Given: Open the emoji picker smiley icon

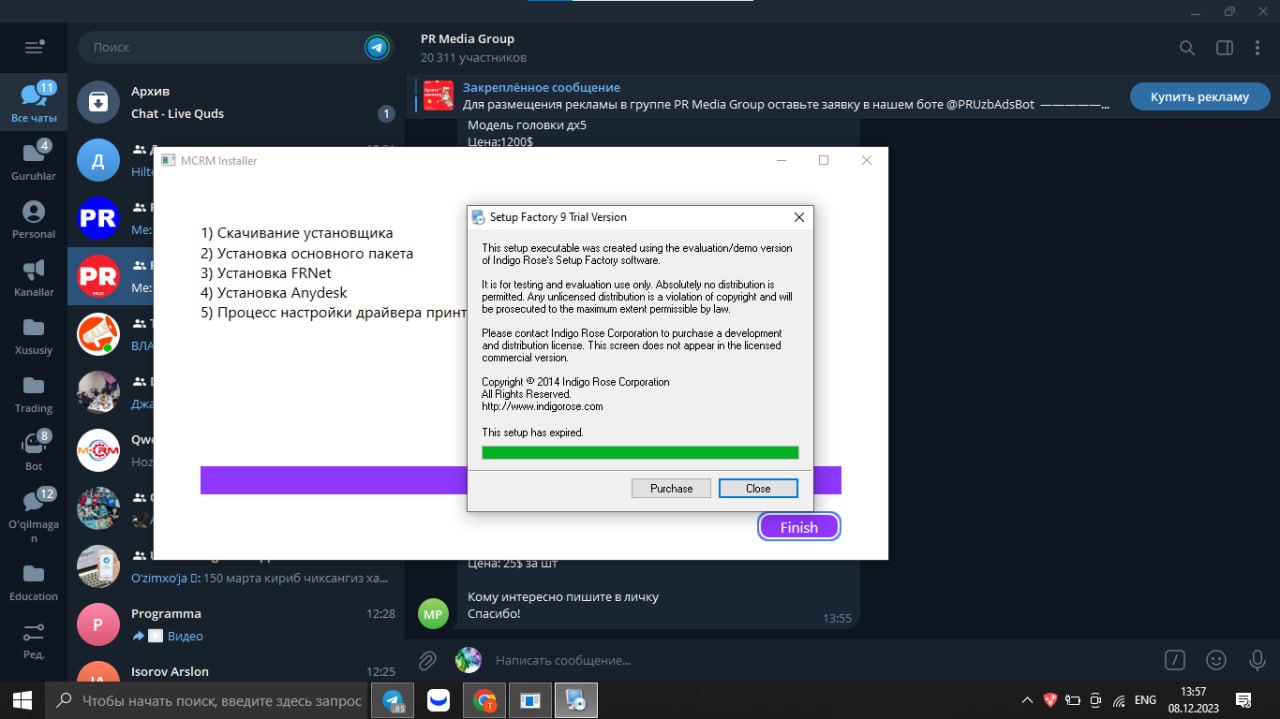Looking at the screenshot, I should [x=1216, y=660].
